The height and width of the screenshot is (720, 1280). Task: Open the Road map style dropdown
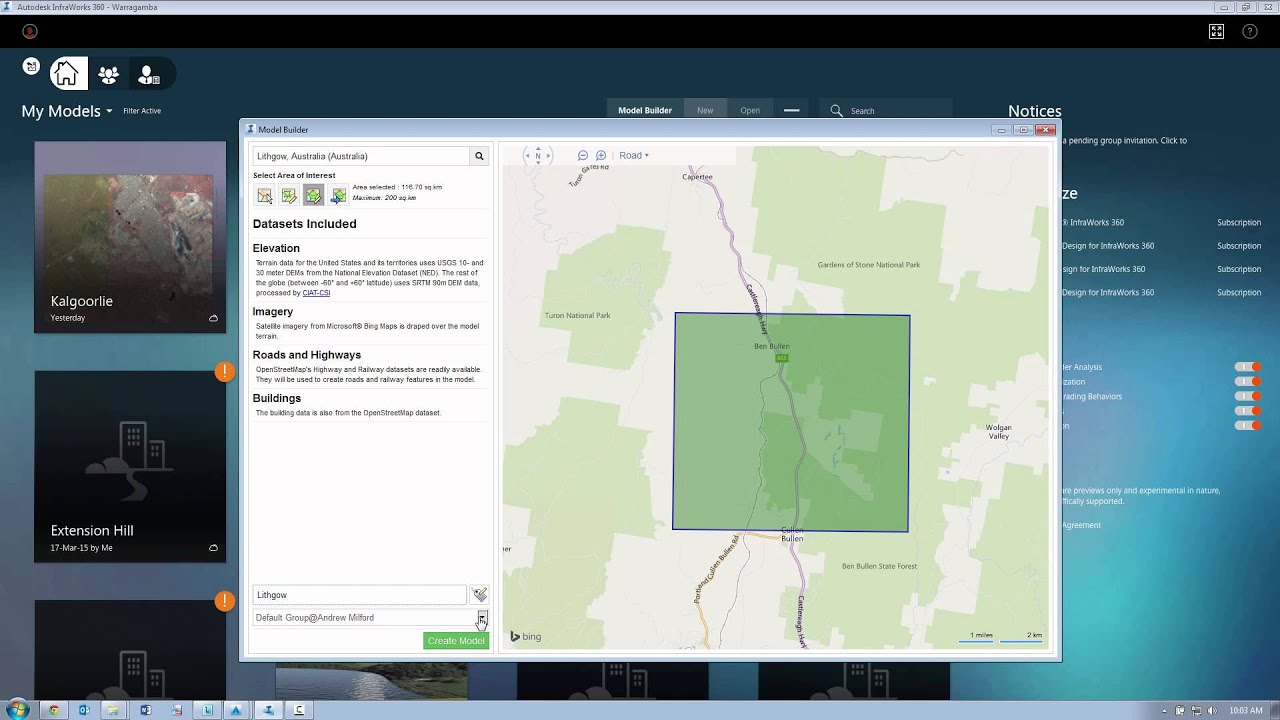click(x=634, y=155)
